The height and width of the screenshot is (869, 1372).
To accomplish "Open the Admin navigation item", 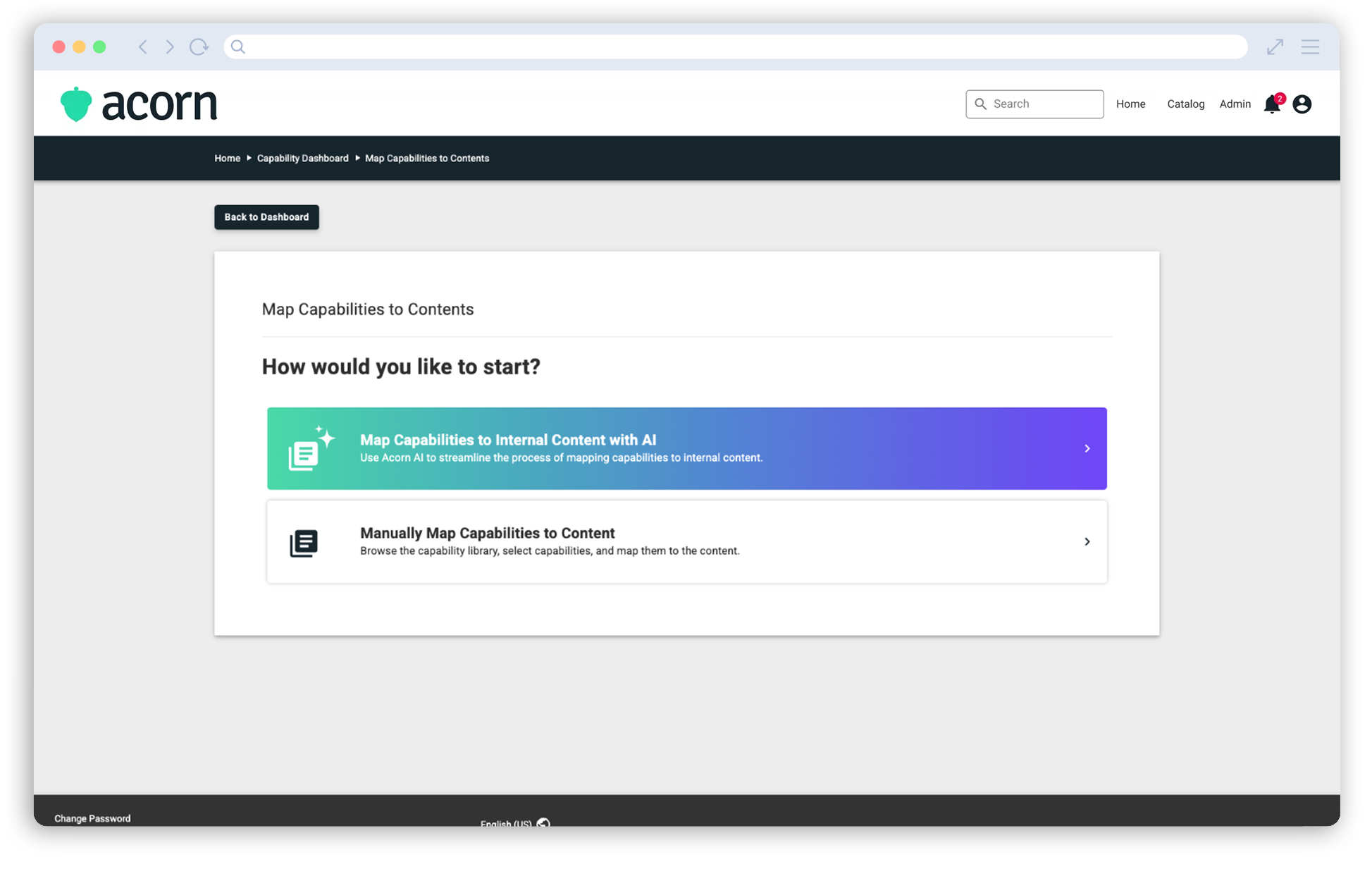I will [x=1235, y=104].
